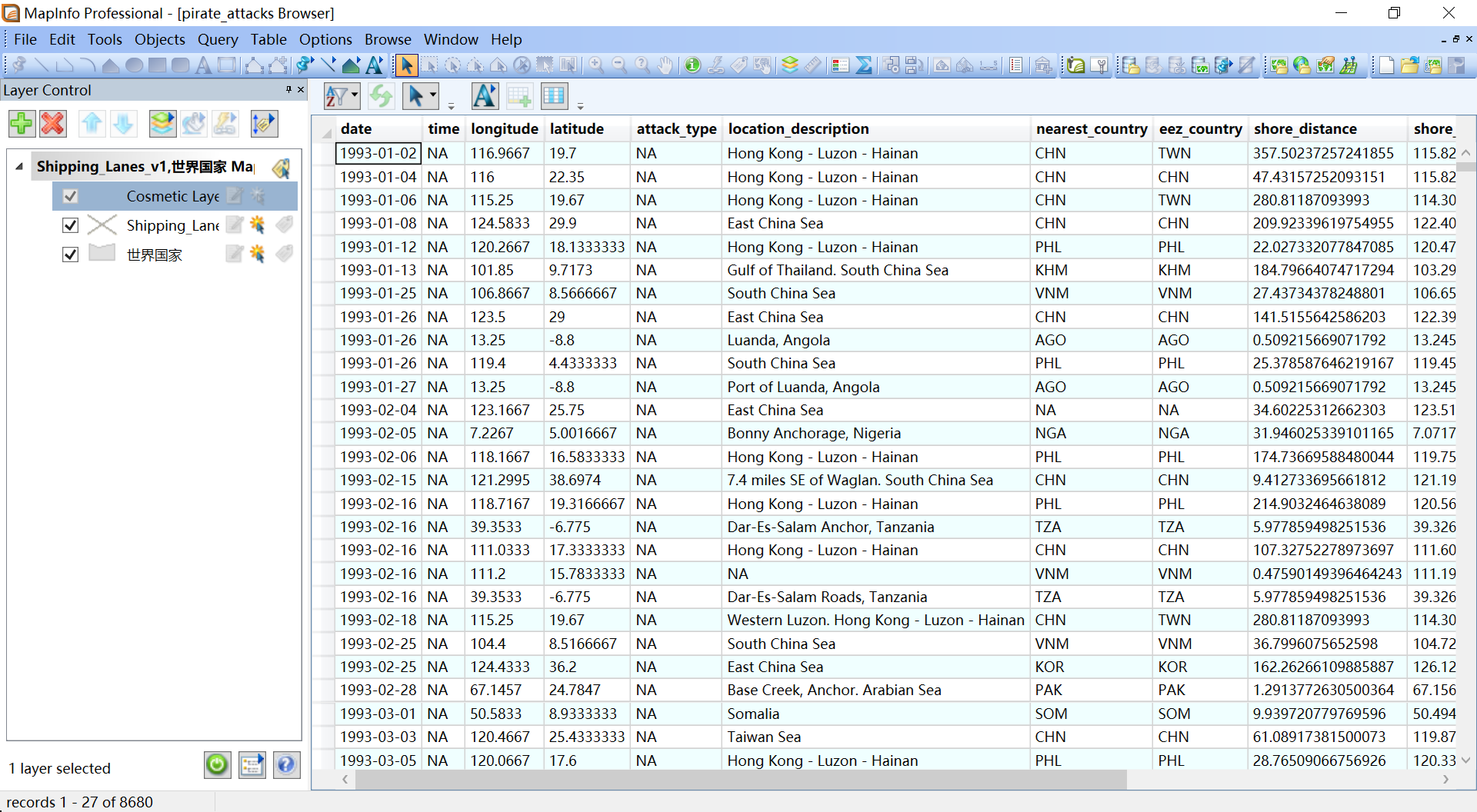1477x812 pixels.
Task: Click the Marquee Select tool
Action: 429,65
